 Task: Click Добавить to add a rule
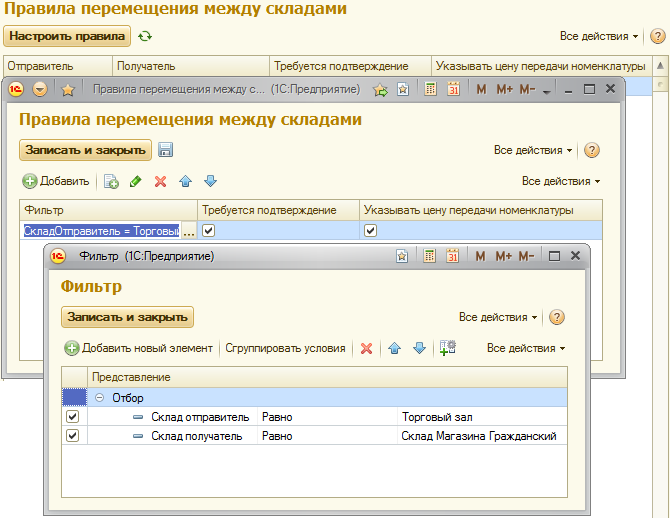pyautogui.click(x=56, y=181)
